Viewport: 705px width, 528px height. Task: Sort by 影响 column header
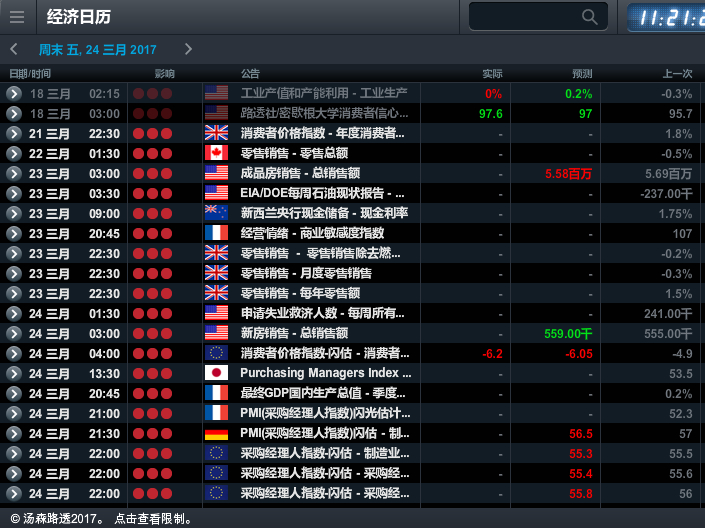[x=164, y=74]
